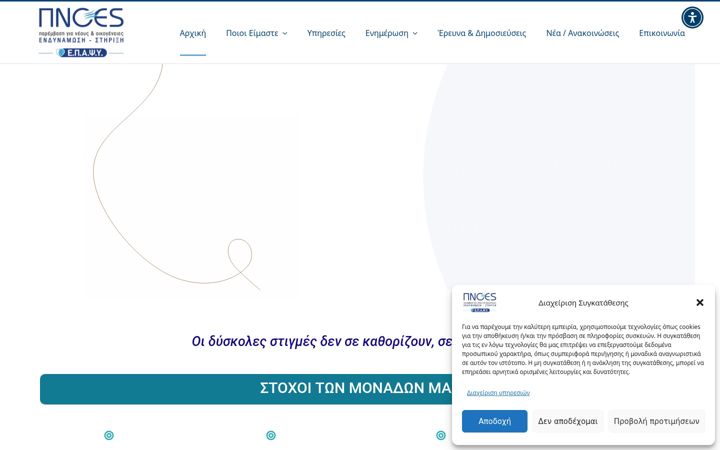The width and height of the screenshot is (720, 450).
Task: Open the Ενημέρωση menu
Action: tap(387, 33)
